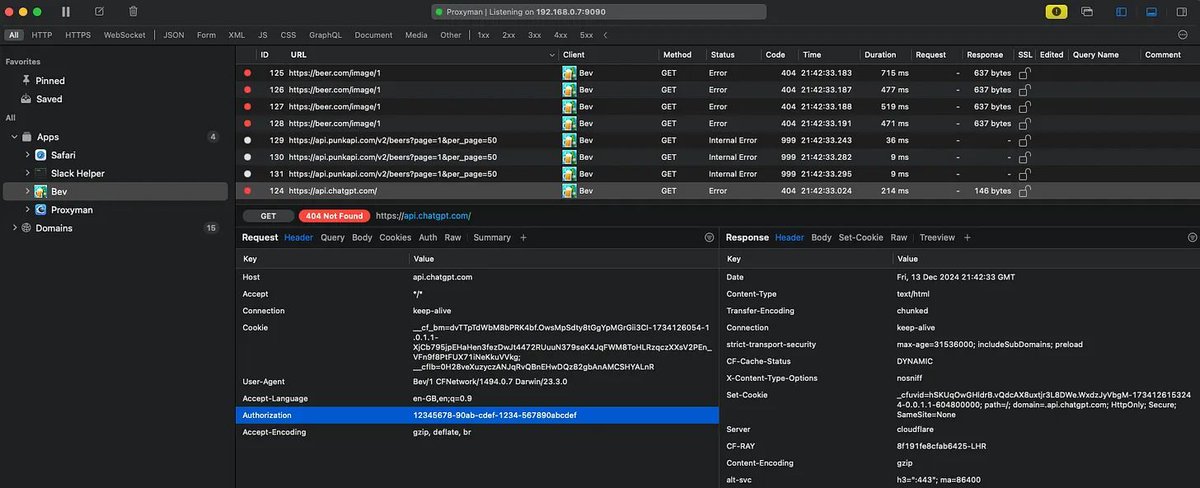
Task: Sort by the Duration column header
Action: click(880, 55)
